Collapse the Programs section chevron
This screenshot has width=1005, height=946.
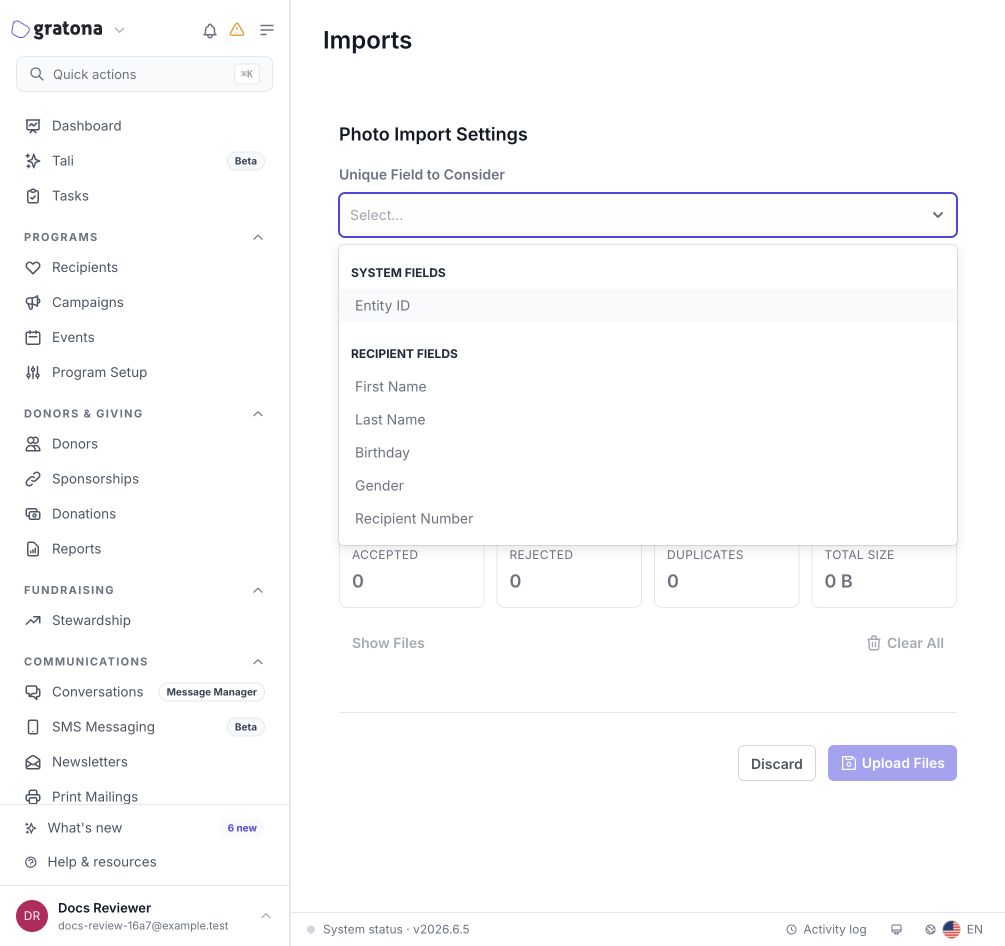[x=258, y=237]
